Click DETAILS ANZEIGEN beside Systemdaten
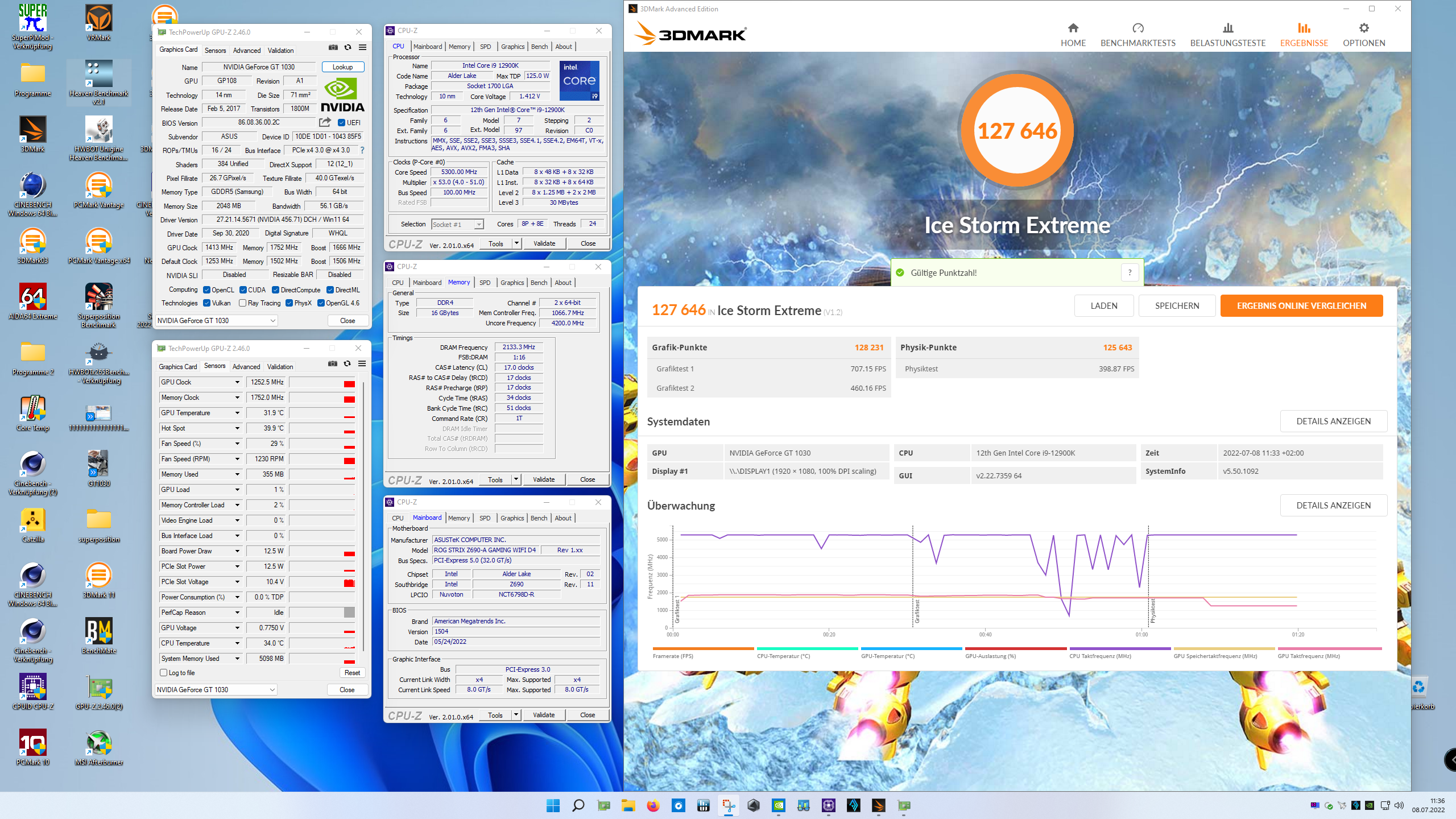The width and height of the screenshot is (1456, 819). pyautogui.click(x=1333, y=421)
